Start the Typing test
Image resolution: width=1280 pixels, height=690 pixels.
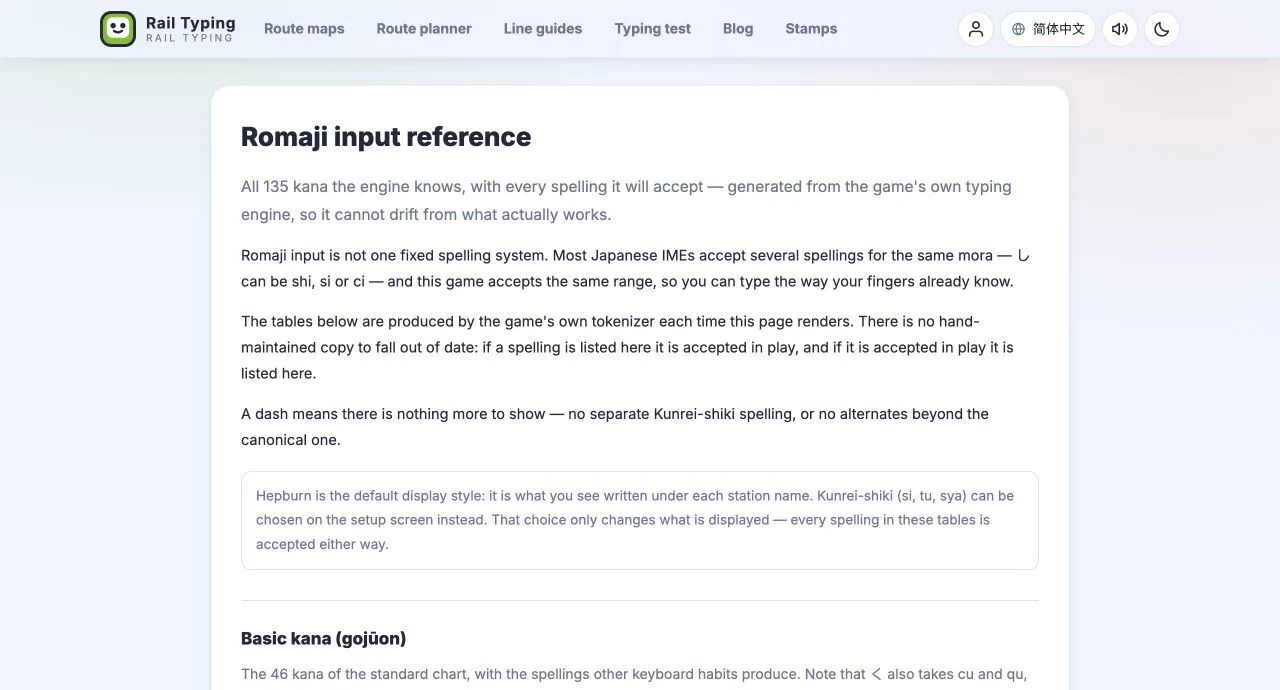click(x=653, y=29)
